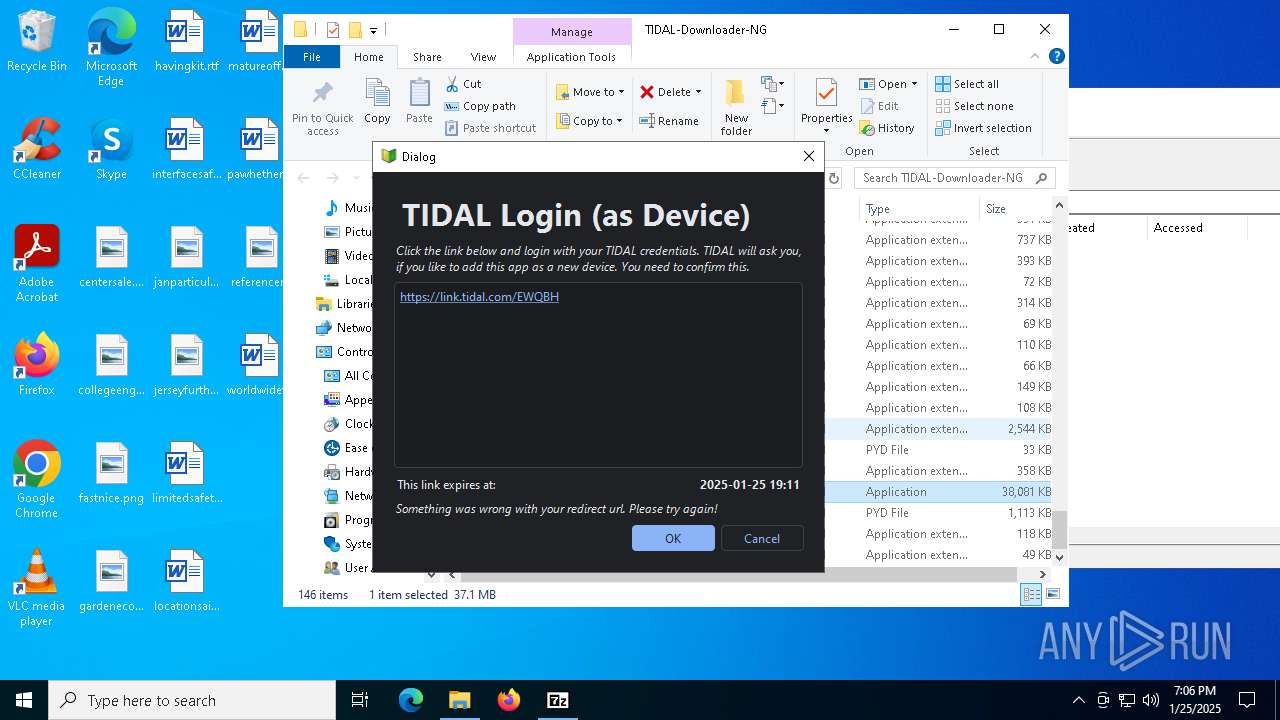The width and height of the screenshot is (1280, 720).
Task: Expand the Open dropdown in ribbon
Action: point(913,84)
